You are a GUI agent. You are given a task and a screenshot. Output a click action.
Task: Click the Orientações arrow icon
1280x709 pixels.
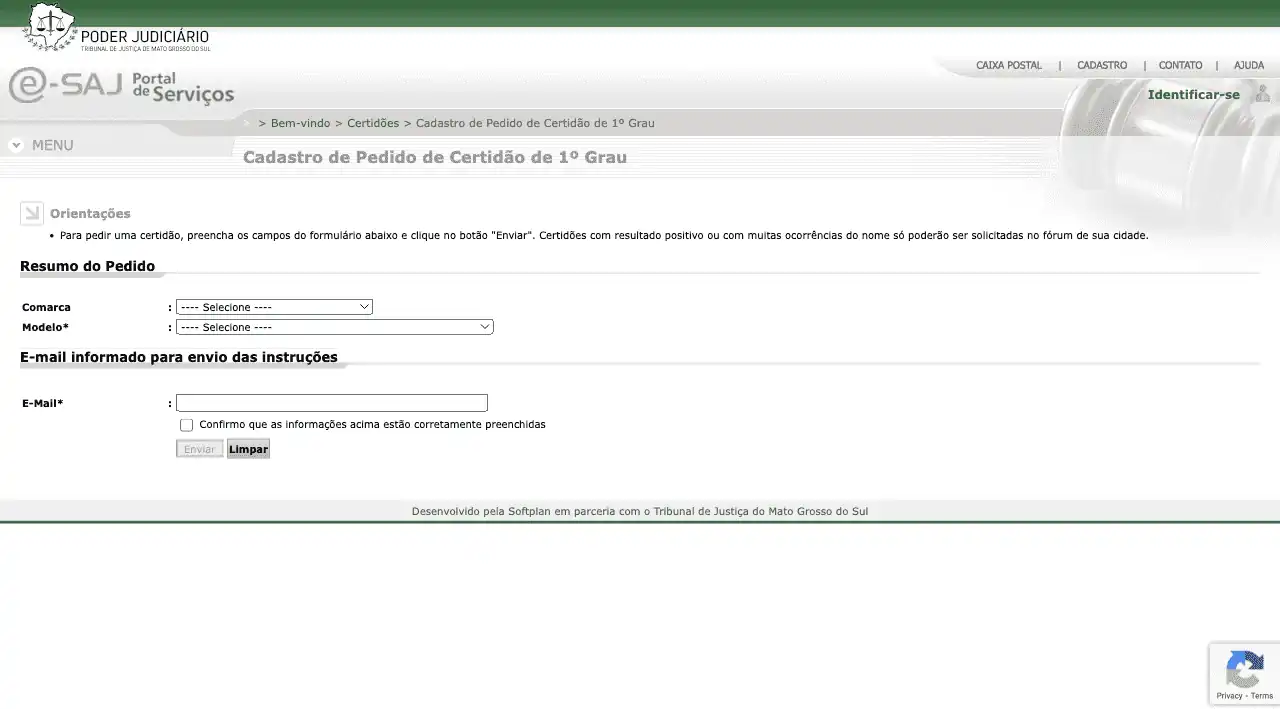pos(31,213)
